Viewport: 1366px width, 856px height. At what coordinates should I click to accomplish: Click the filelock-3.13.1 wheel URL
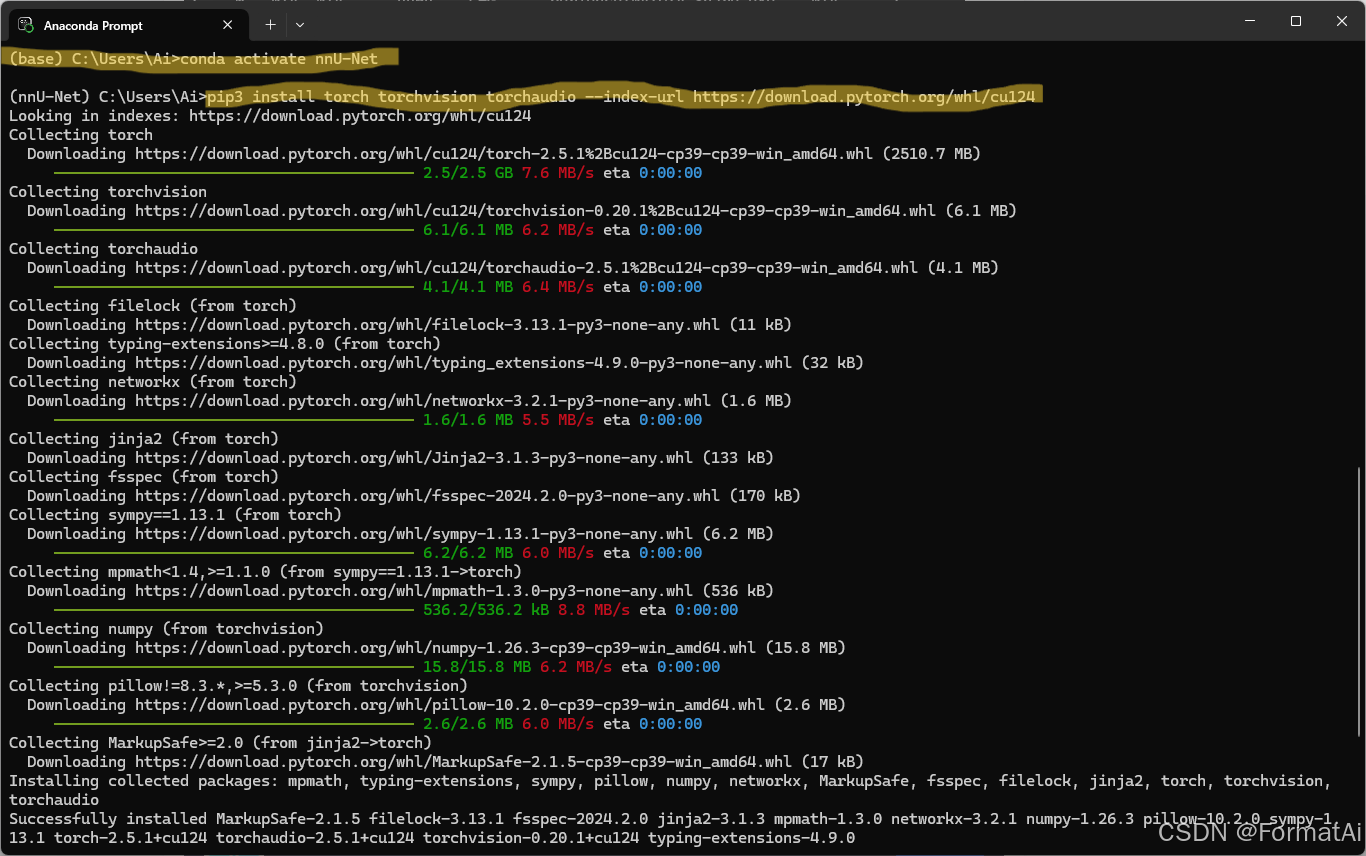pyautogui.click(x=427, y=325)
